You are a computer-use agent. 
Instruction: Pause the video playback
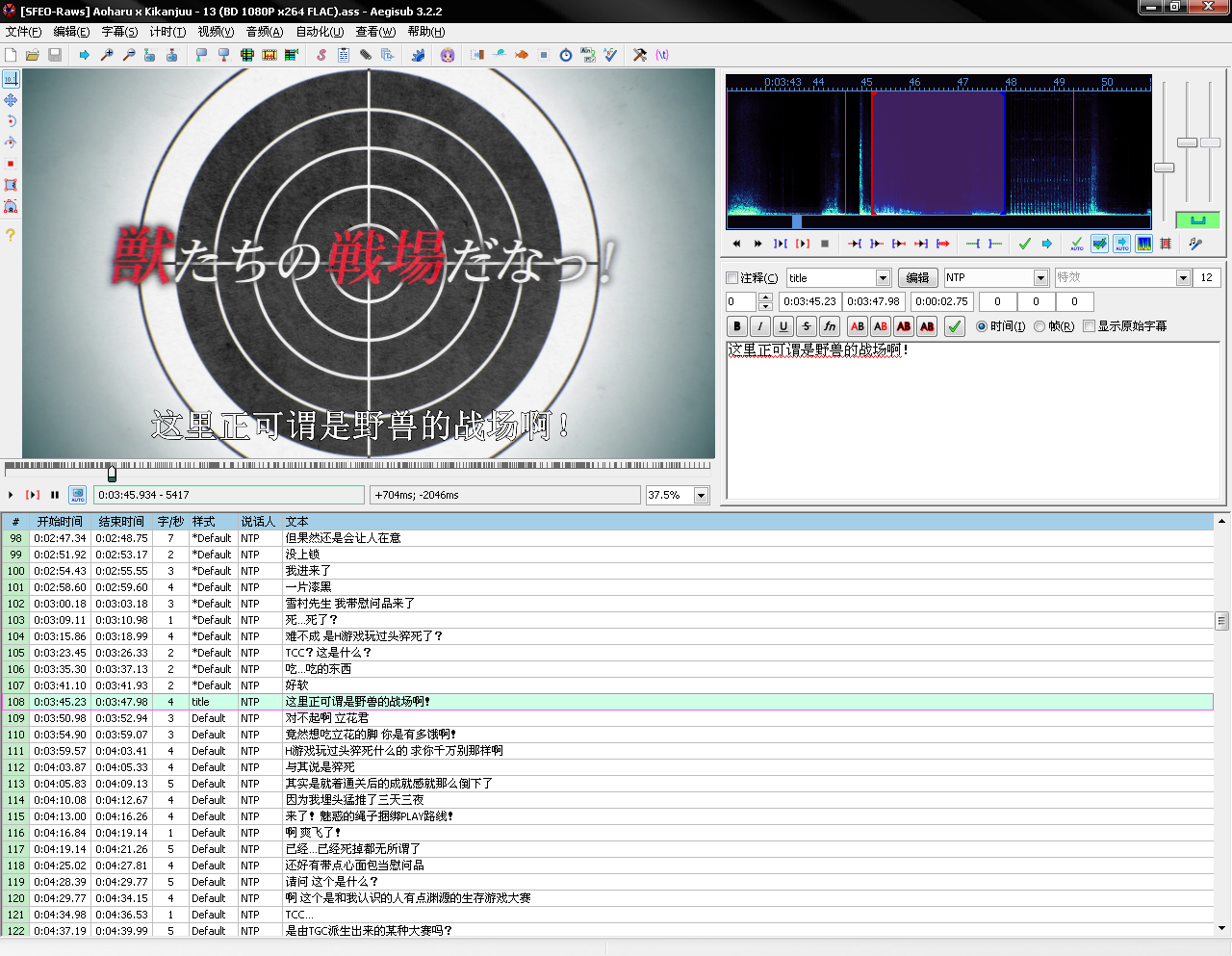tap(55, 495)
